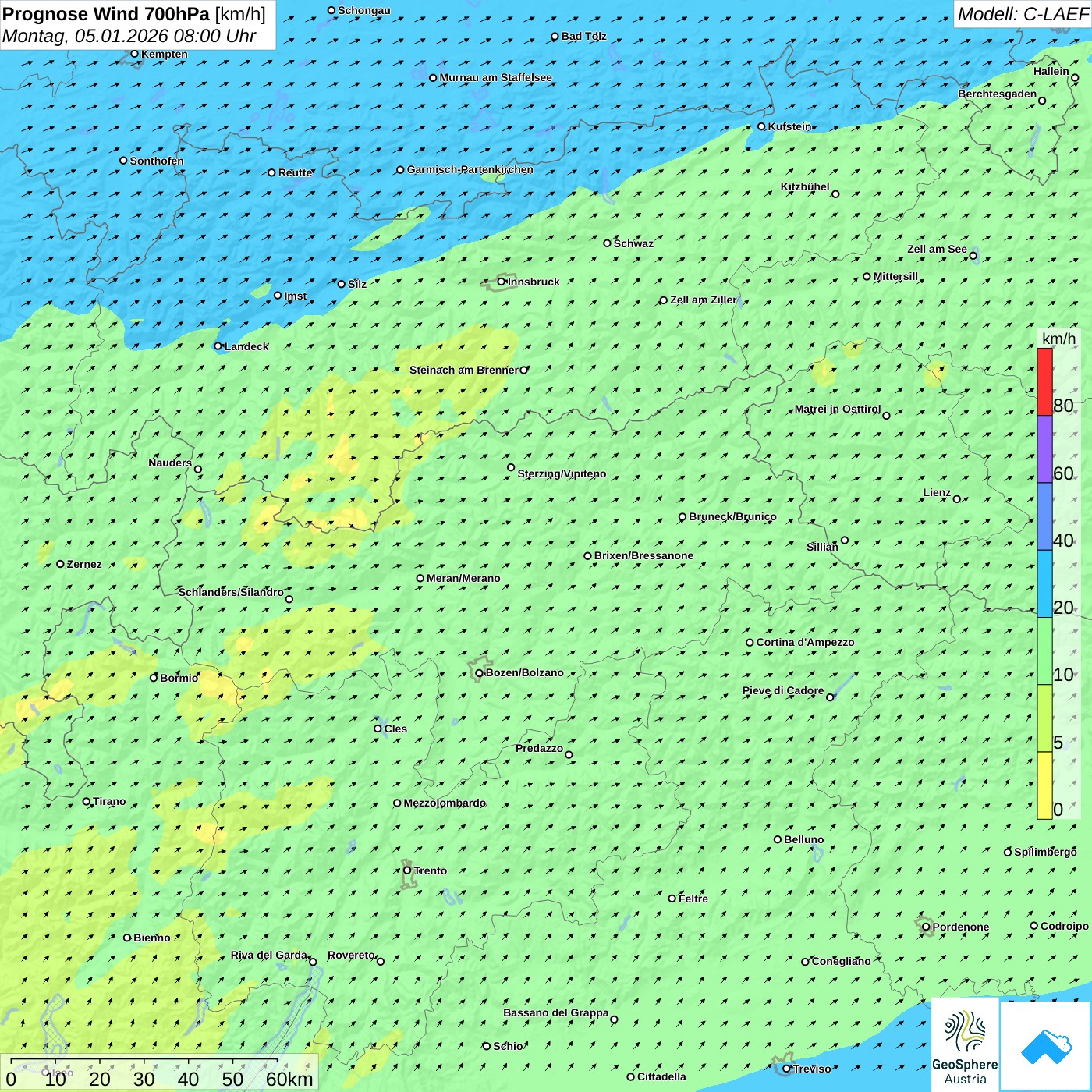Click the red 80 km/h legend color
Viewport: 1092px width, 1092px height.
(1044, 381)
